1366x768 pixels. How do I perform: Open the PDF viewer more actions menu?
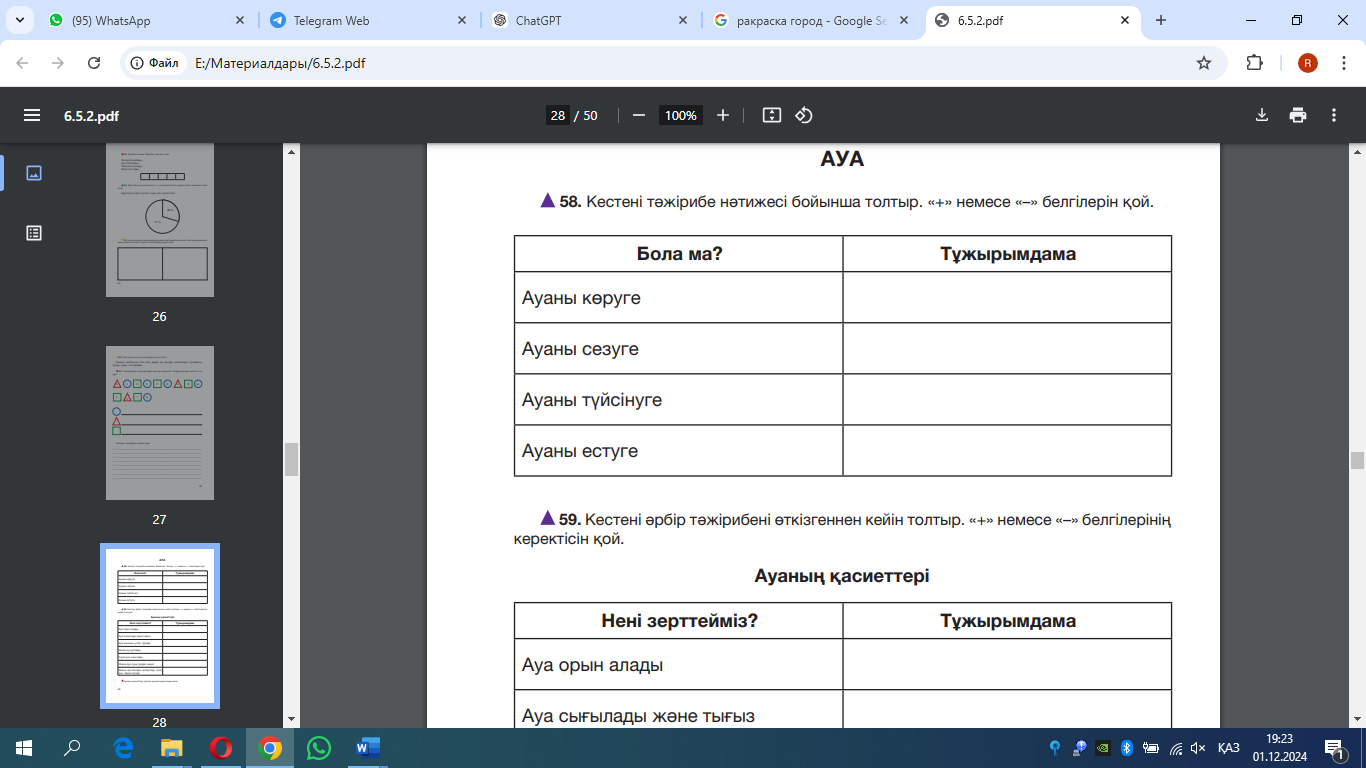(1334, 115)
